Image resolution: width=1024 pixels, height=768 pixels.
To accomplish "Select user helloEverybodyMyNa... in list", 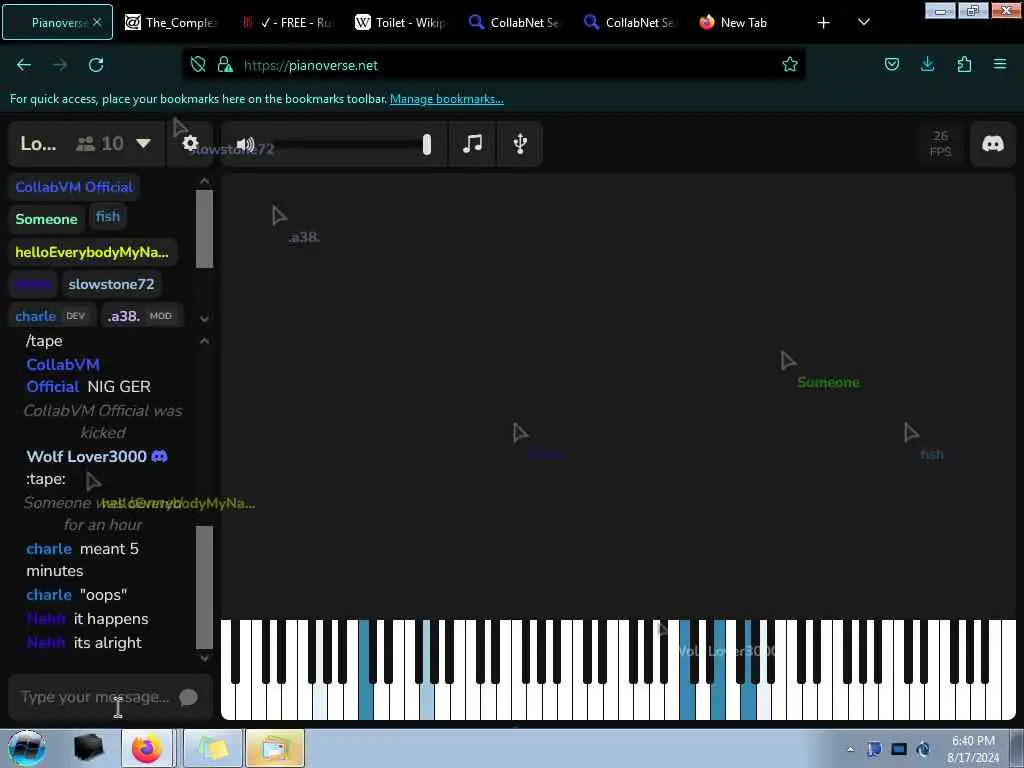I will pos(92,252).
